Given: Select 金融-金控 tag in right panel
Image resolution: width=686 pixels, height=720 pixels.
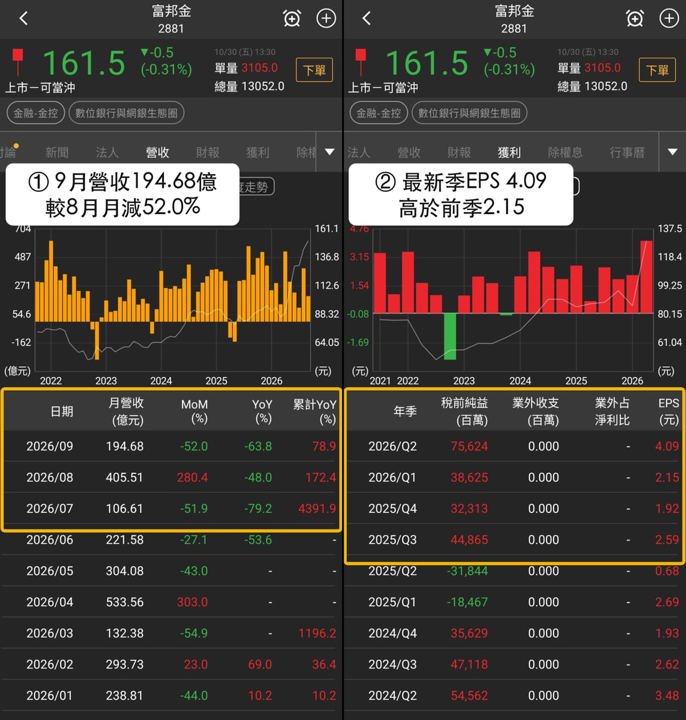Looking at the screenshot, I should (379, 113).
